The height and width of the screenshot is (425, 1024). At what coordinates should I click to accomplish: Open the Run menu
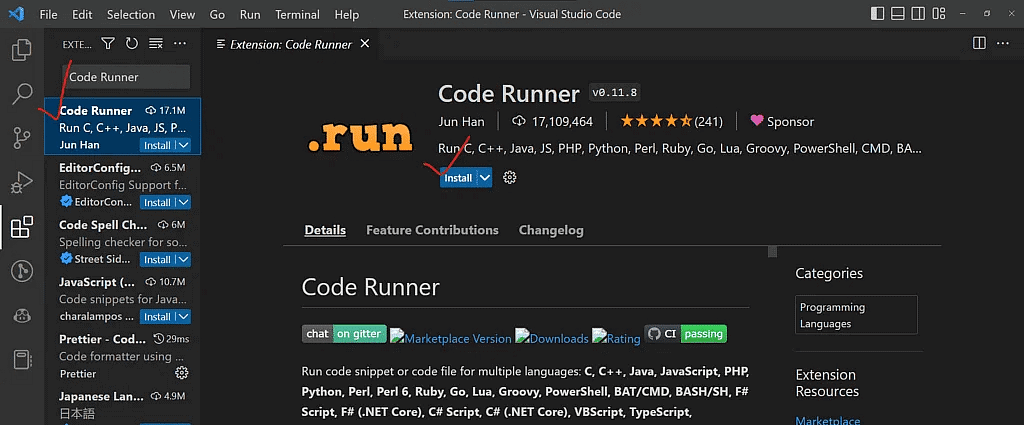249,14
